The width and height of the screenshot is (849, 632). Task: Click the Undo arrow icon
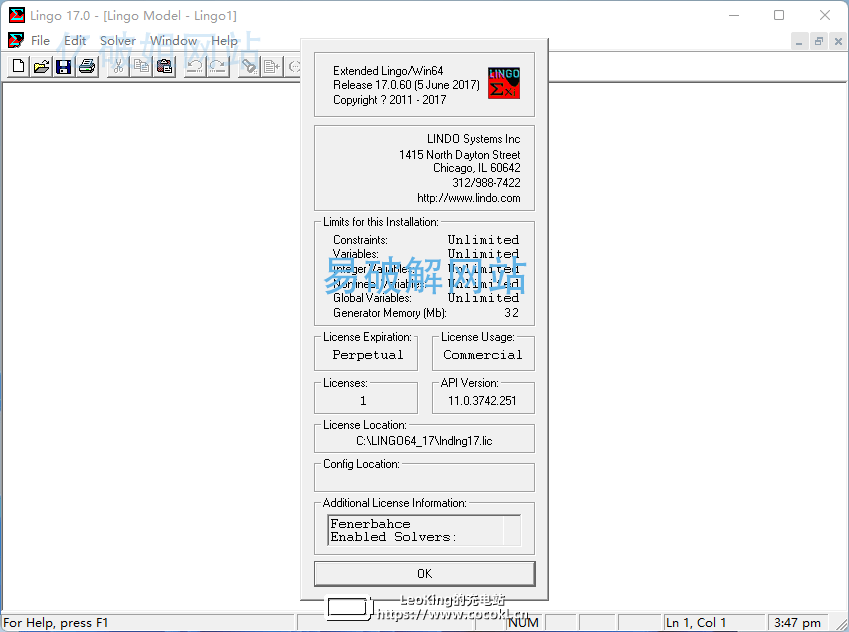pos(195,67)
